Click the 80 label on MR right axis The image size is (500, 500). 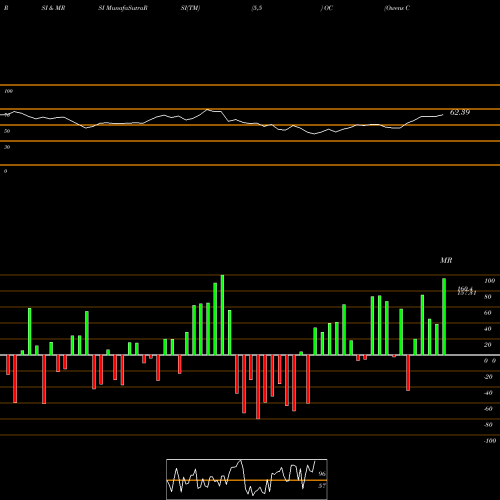[487, 297]
